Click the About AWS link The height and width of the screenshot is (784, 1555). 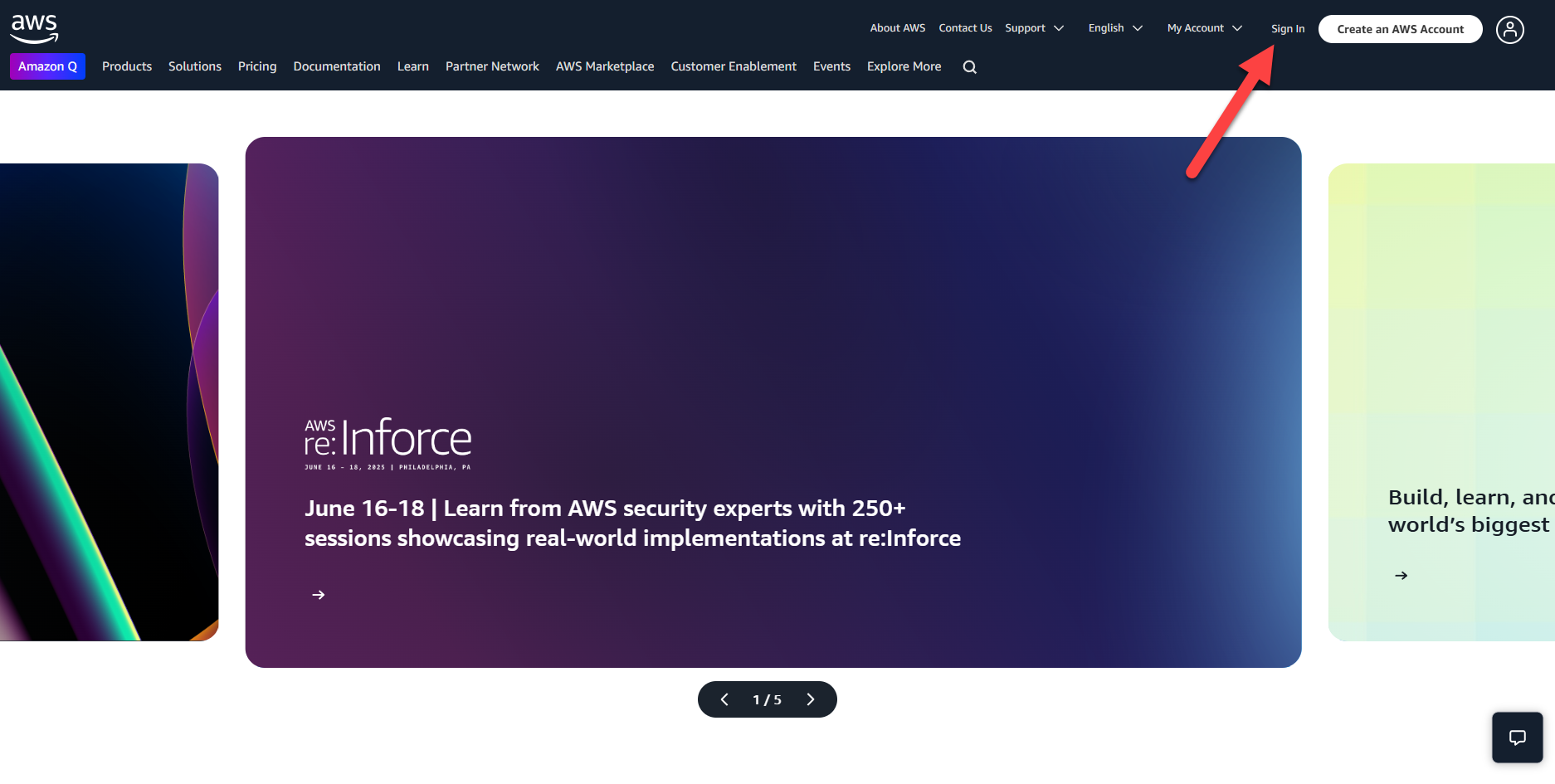pos(898,28)
